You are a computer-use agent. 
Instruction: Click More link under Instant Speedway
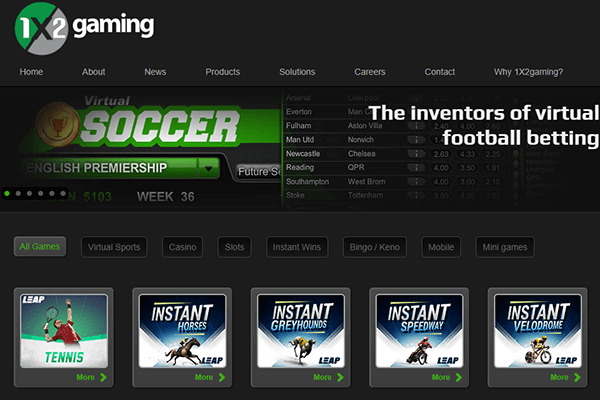tap(441, 377)
